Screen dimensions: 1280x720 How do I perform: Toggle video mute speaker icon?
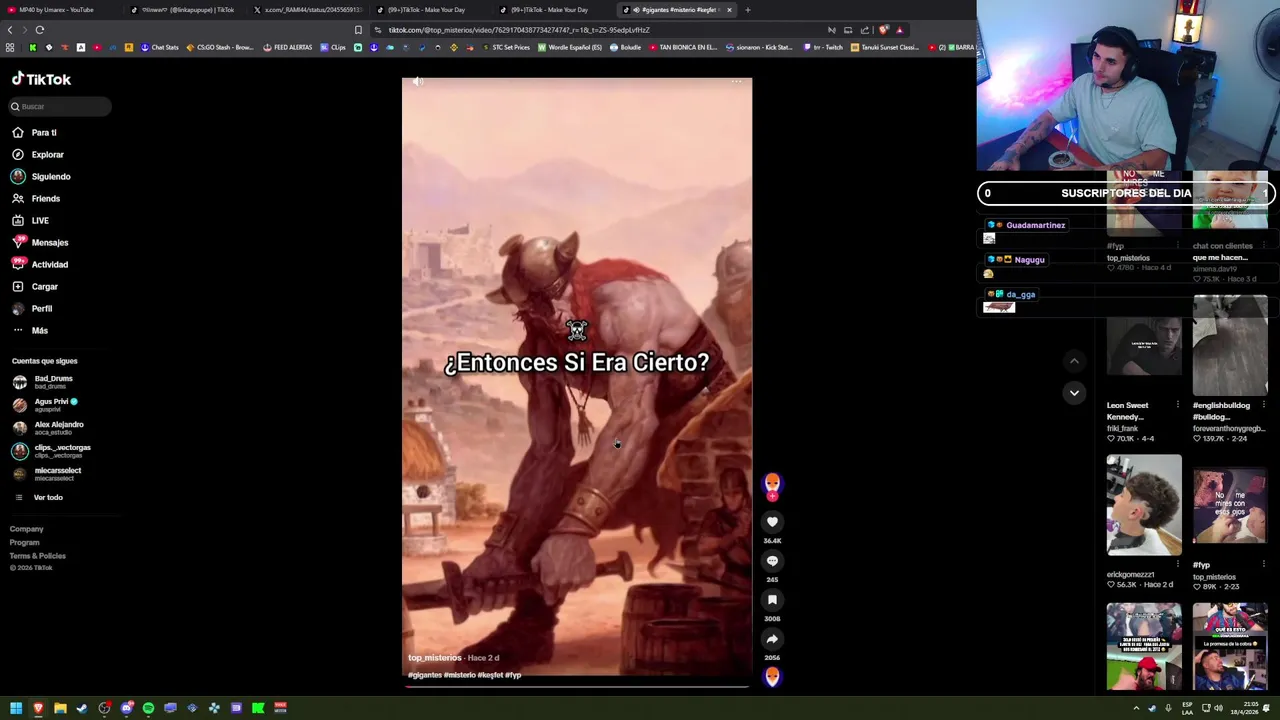pyautogui.click(x=418, y=82)
